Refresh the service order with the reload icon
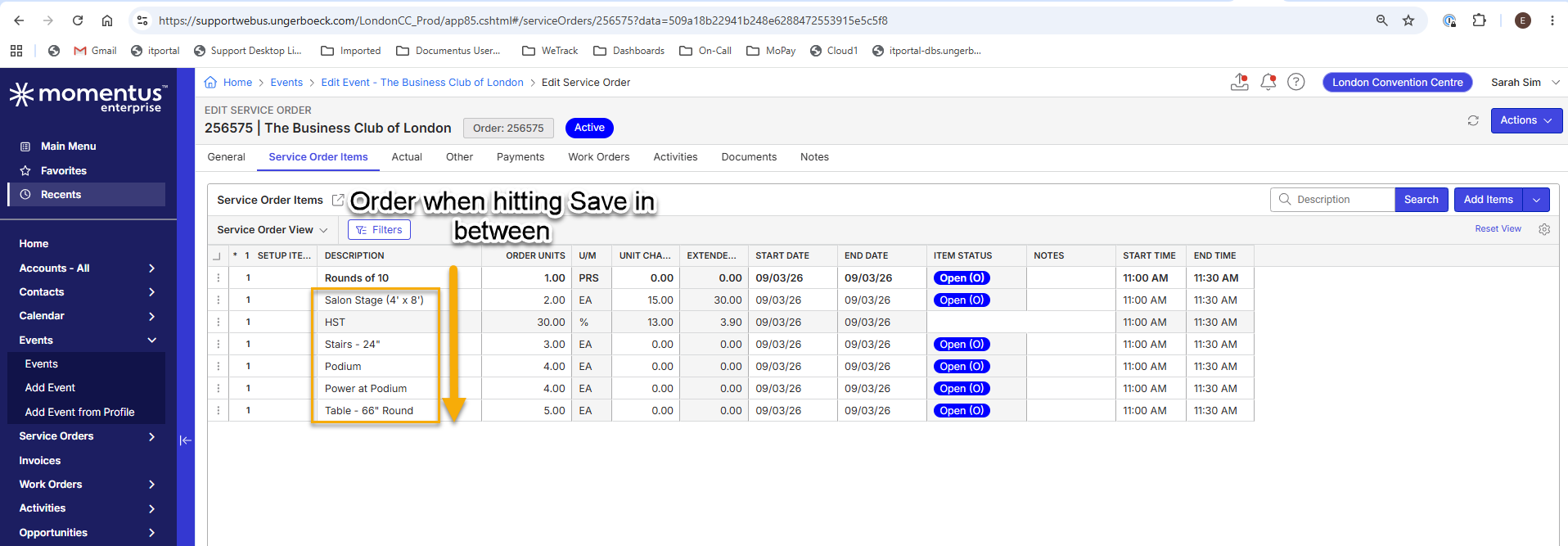1568x546 pixels. tap(1473, 120)
